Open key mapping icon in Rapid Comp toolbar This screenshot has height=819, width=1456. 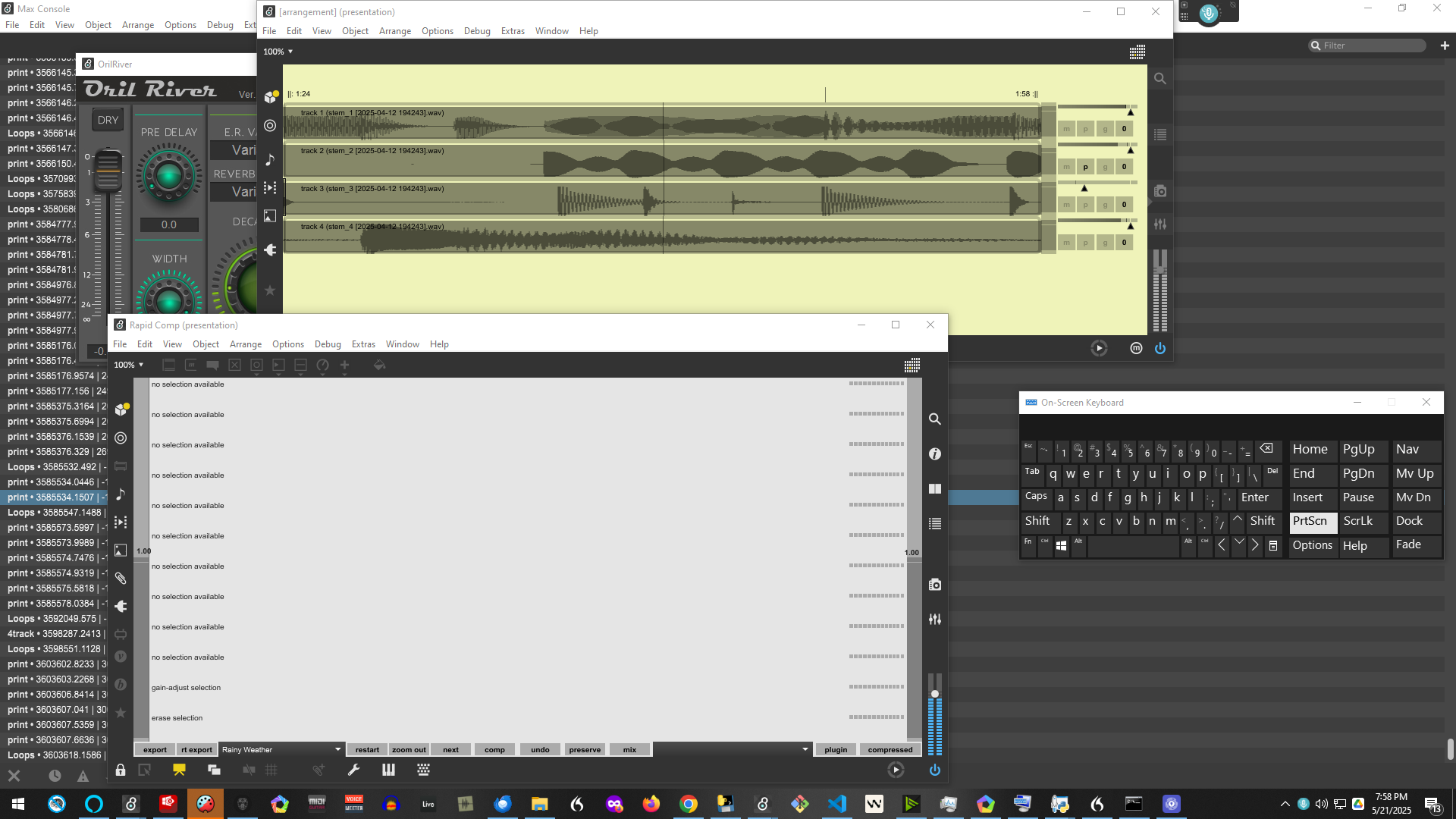424,770
